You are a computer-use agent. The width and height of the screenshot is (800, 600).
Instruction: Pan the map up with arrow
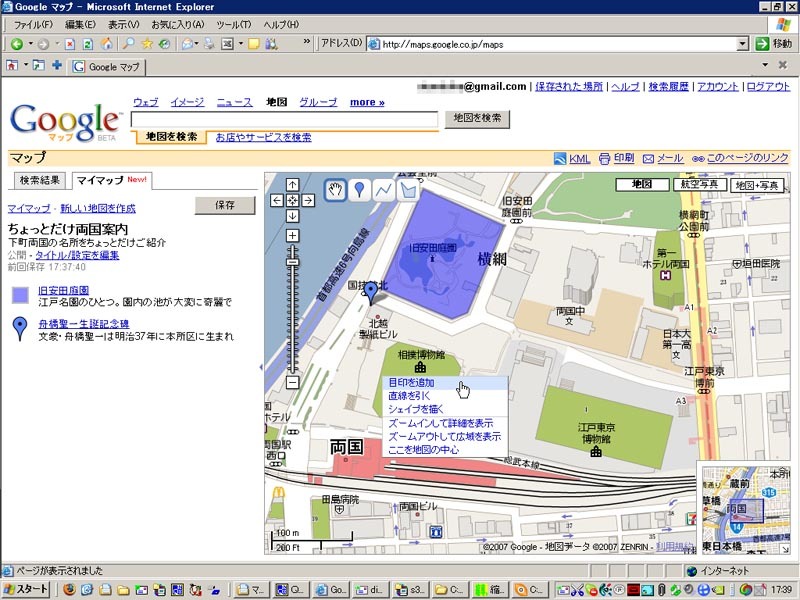point(292,184)
